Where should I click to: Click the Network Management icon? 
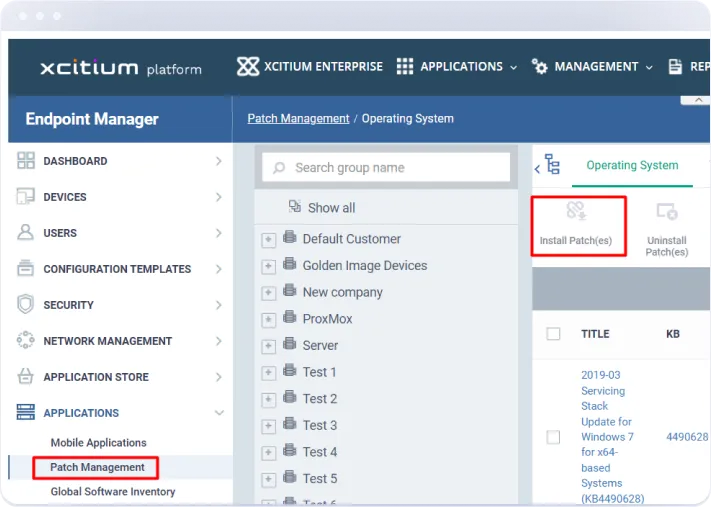pyautogui.click(x=26, y=341)
